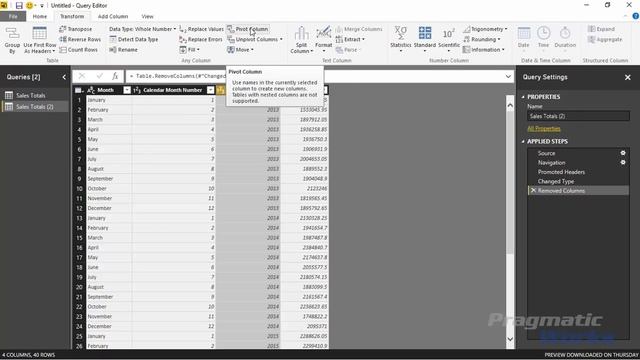This screenshot has height=360, width=640.
Task: Open Standard number operations
Action: 424,40
